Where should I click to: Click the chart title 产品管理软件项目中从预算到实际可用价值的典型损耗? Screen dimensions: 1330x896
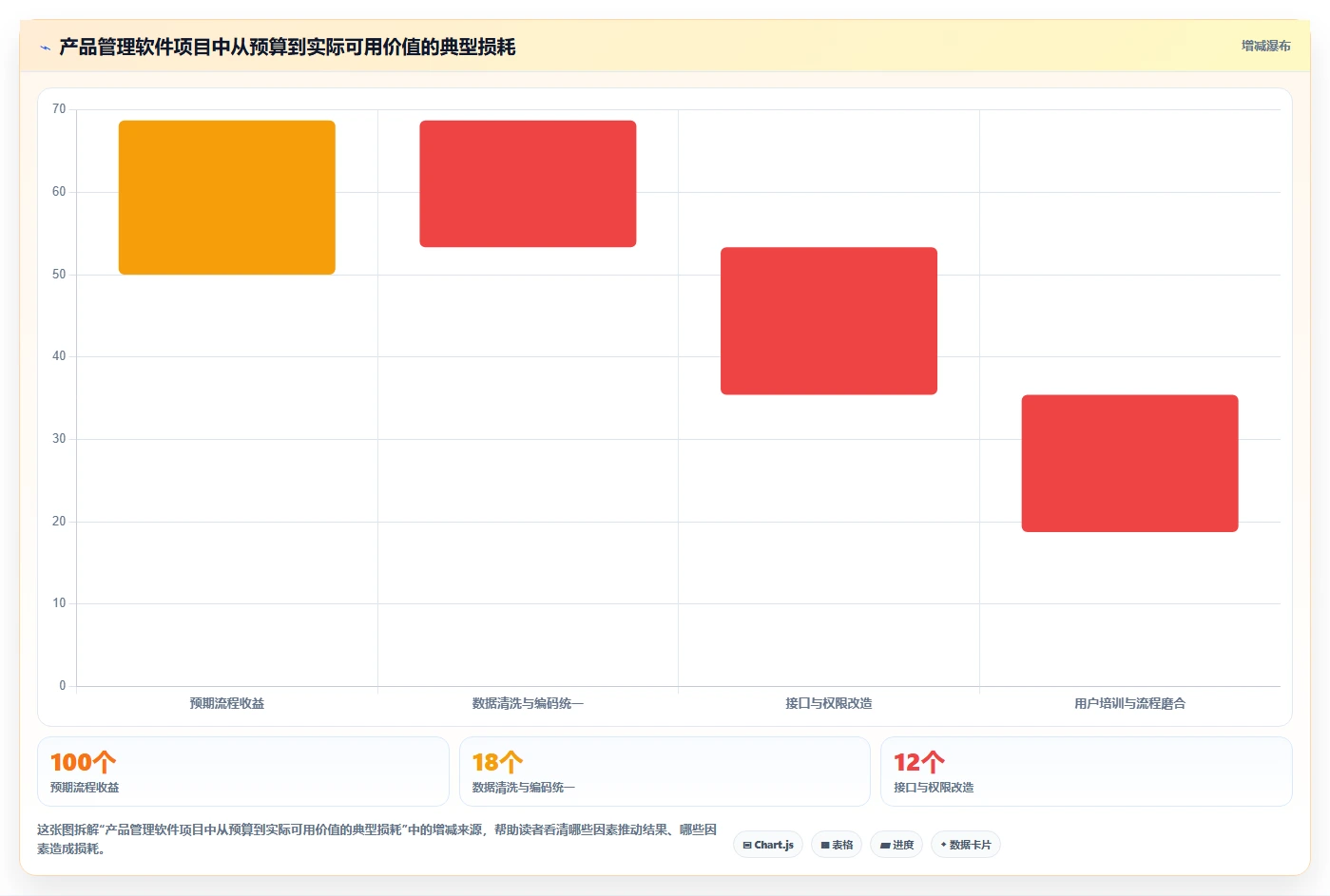tap(287, 47)
